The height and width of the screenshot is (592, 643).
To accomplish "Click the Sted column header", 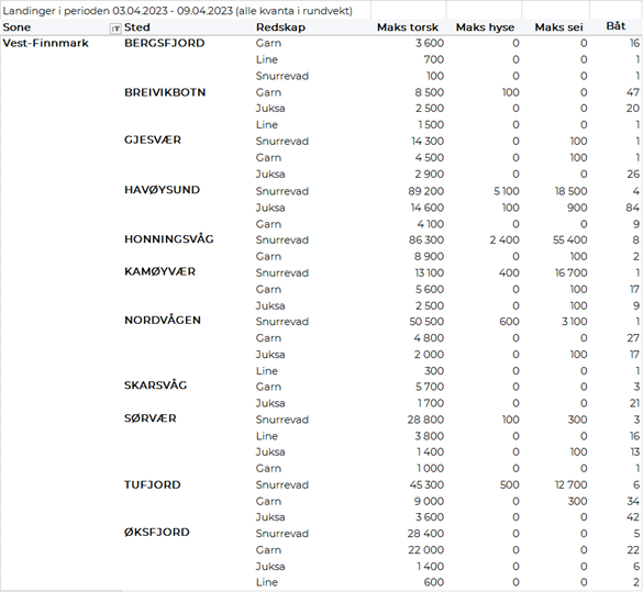I will [137, 27].
